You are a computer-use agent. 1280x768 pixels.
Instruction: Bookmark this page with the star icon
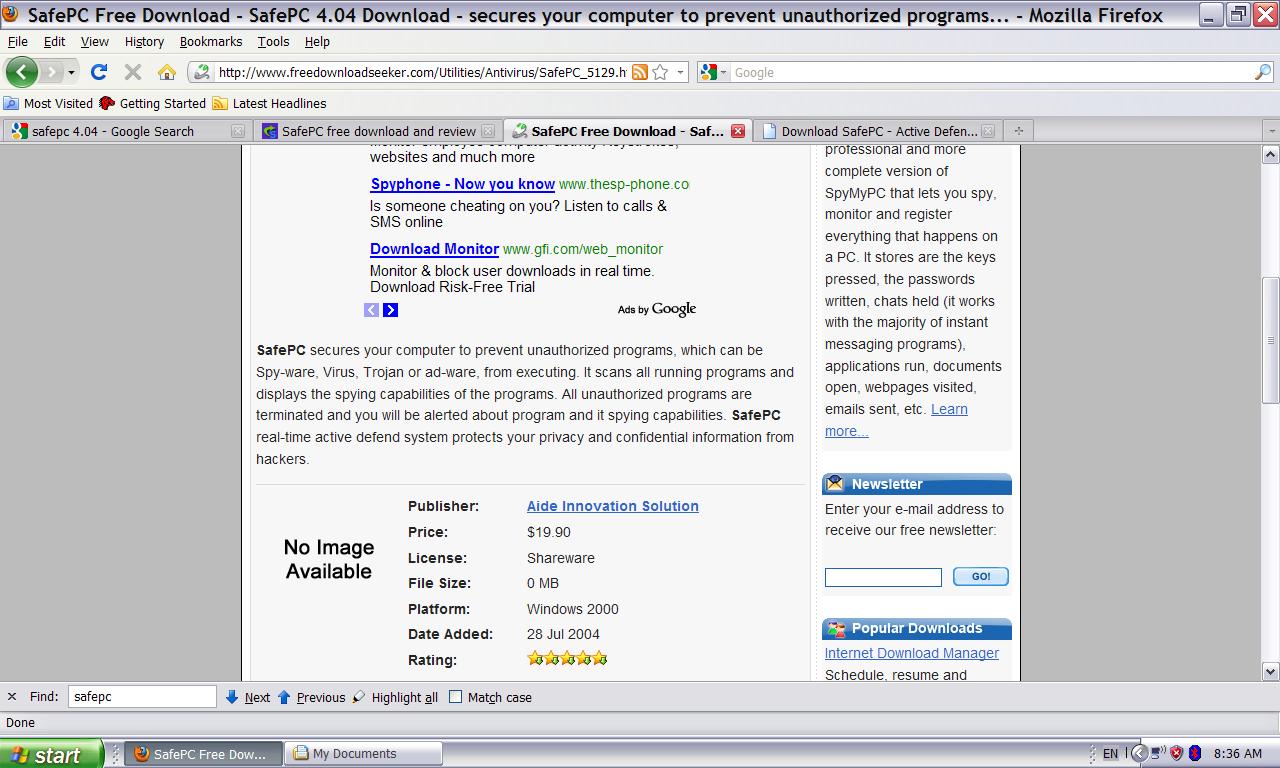[660, 72]
